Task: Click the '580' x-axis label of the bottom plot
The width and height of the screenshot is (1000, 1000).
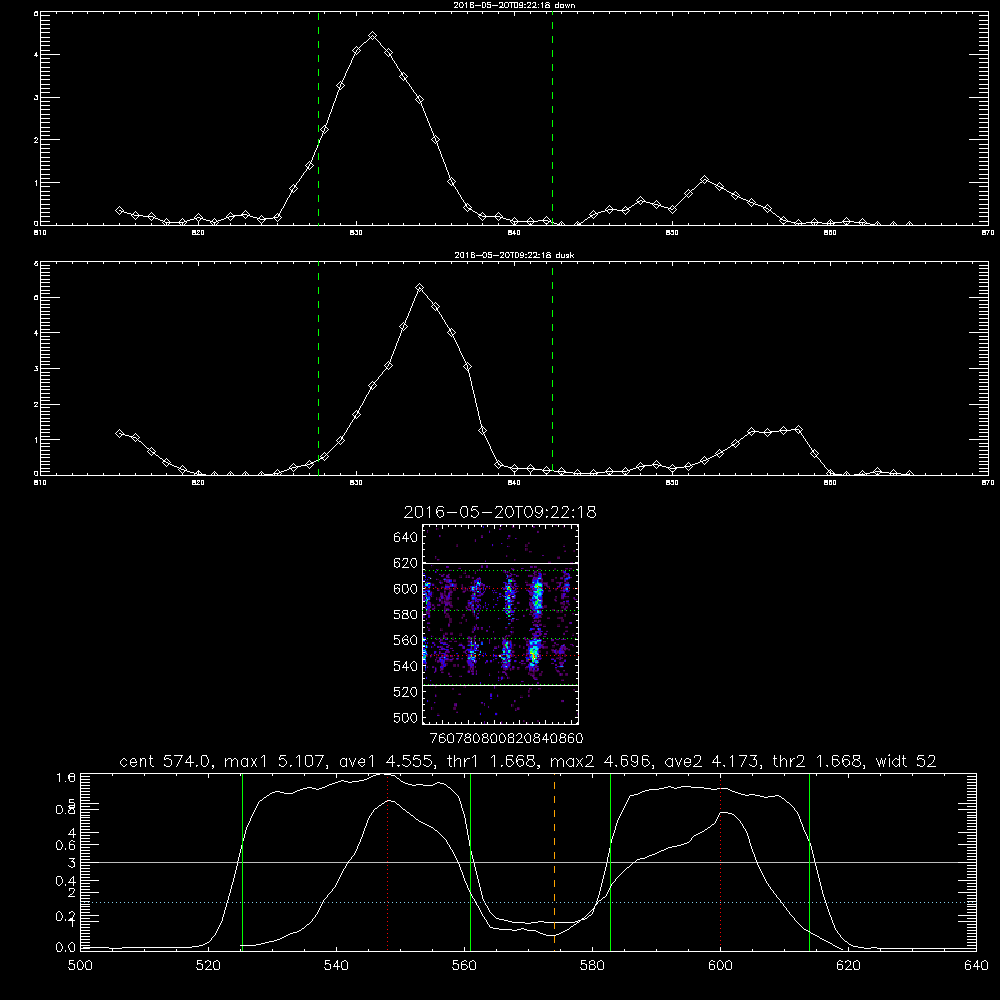Action: tap(592, 966)
